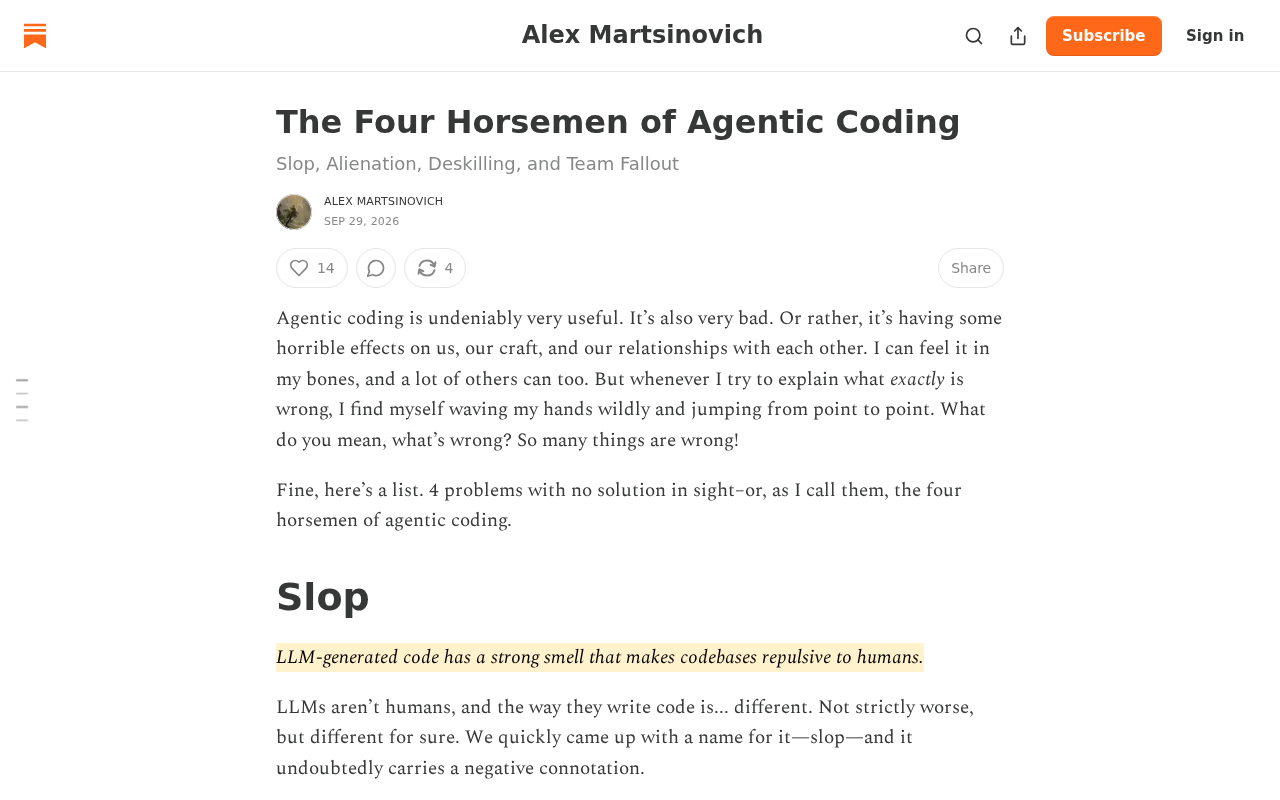Screen dimensions: 1280x800
Task: Click the ALEX MARTSINOVICH author byline
Action: pyautogui.click(x=383, y=201)
